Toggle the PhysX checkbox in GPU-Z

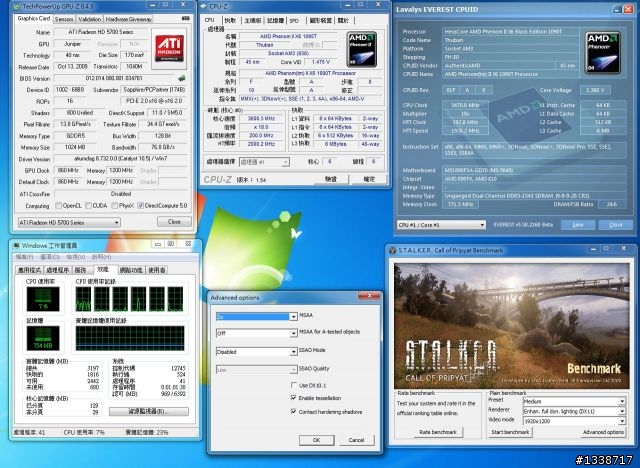click(115, 206)
